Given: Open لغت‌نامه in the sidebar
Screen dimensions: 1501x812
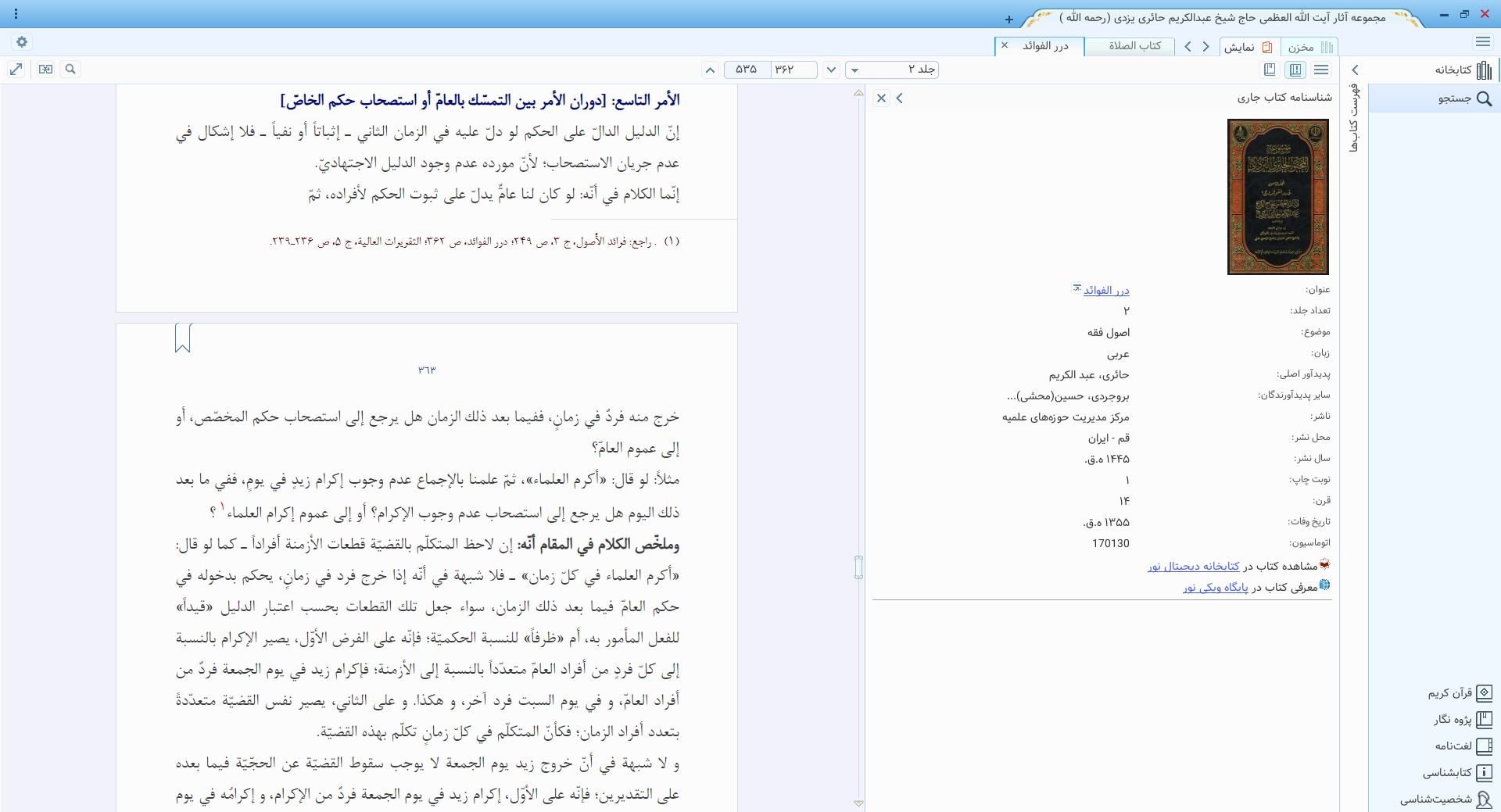Looking at the screenshot, I should point(1463,746).
